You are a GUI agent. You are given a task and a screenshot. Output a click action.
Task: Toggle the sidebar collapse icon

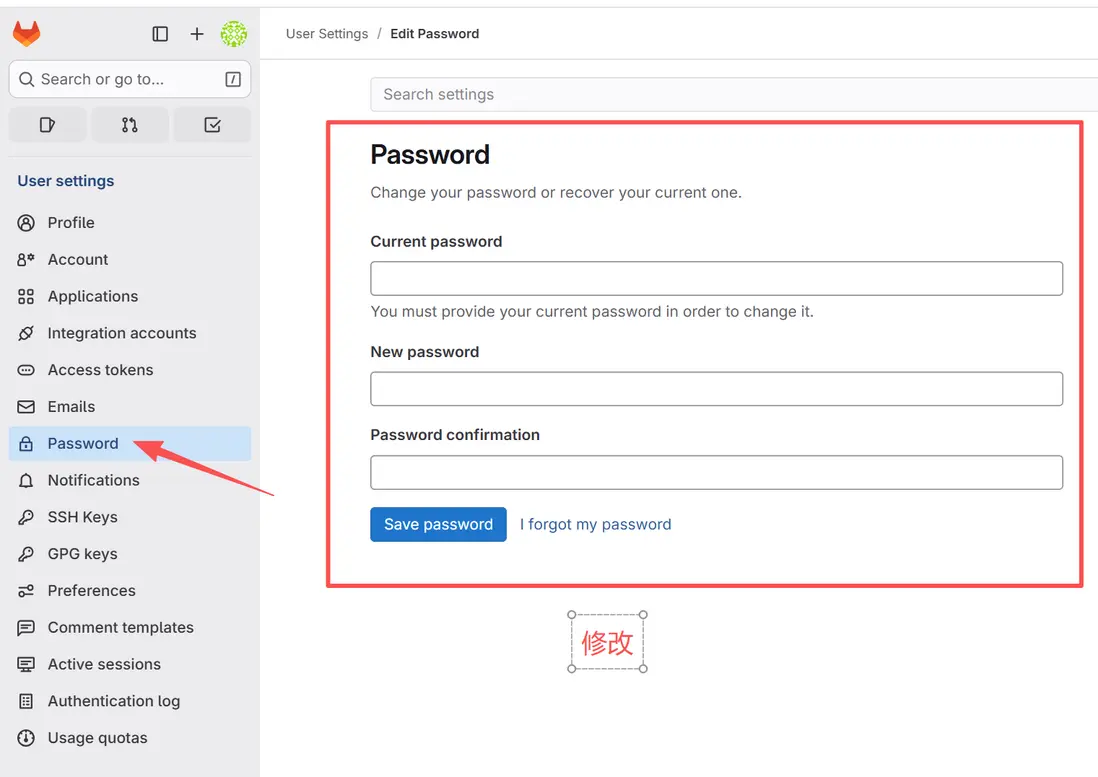[x=160, y=34]
